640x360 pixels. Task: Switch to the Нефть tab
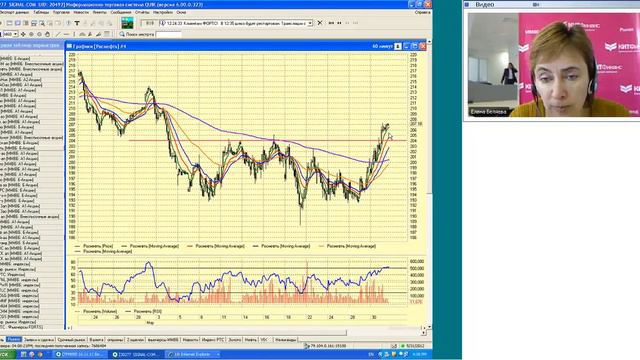point(251,340)
